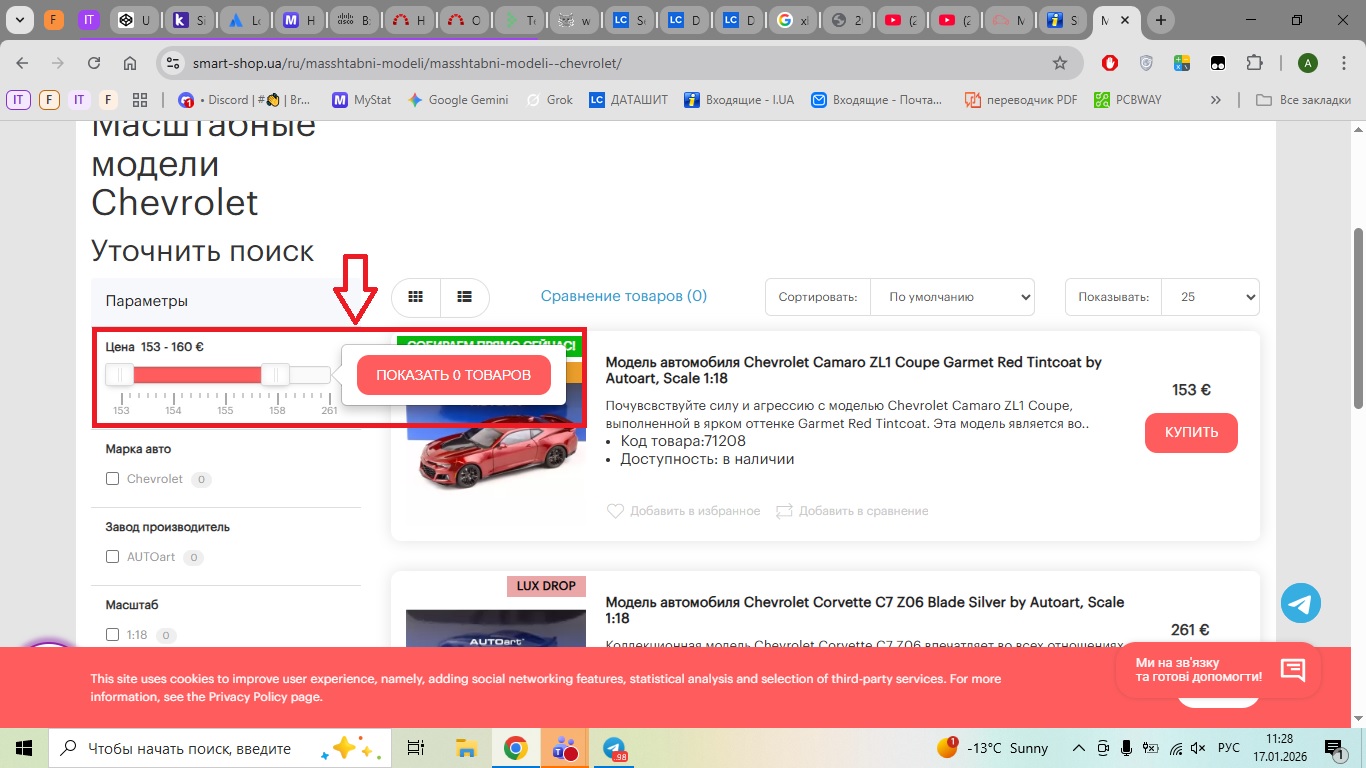Open Telegram chat floating icon

[1300, 603]
